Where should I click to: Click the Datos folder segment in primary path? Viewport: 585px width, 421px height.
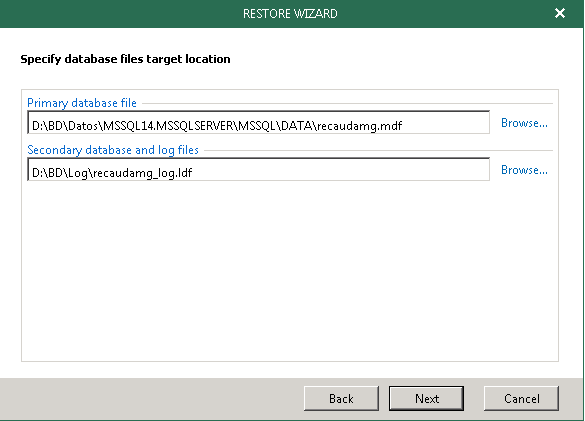coord(83,126)
